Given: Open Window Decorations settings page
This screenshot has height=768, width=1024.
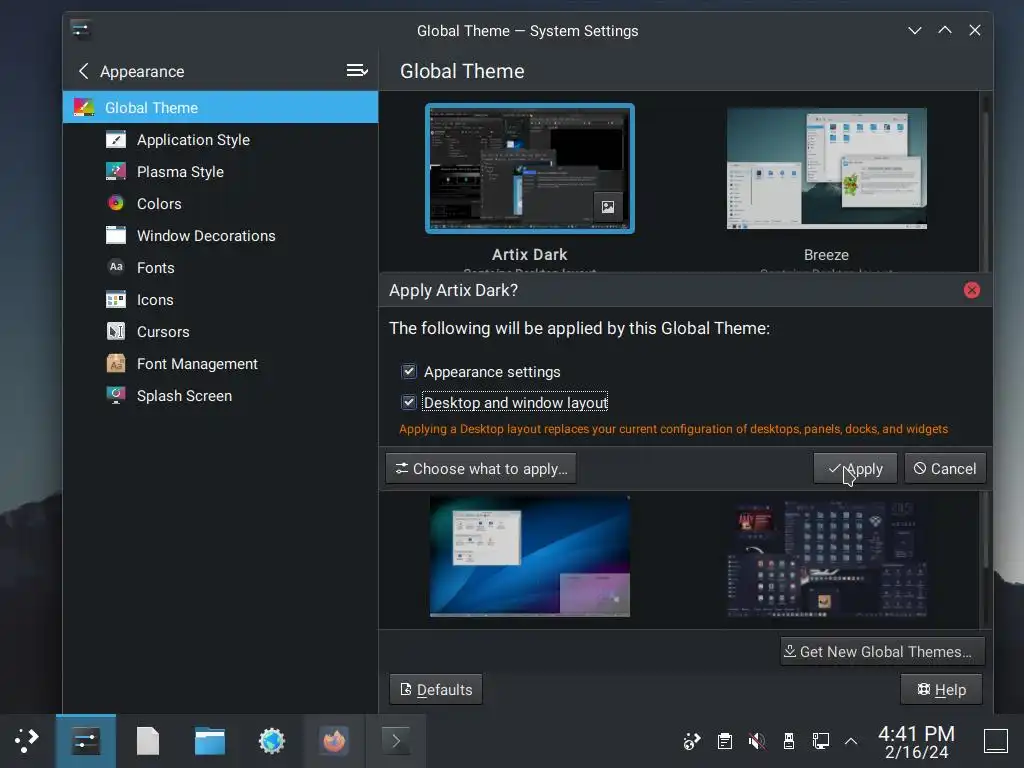Looking at the screenshot, I should (x=221, y=235).
